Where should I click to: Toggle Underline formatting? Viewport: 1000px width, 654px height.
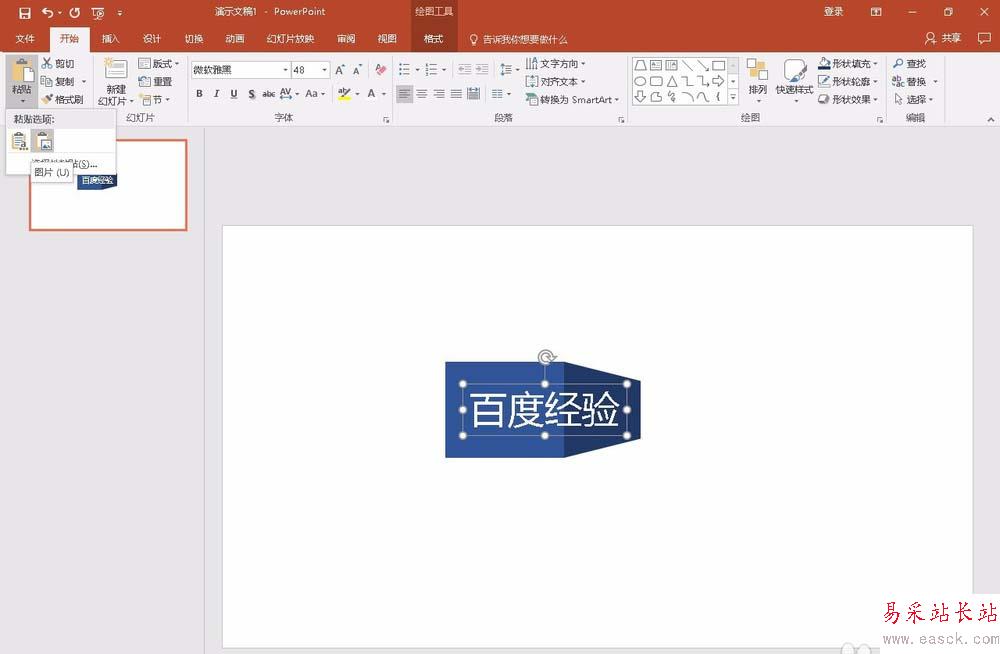coord(234,94)
